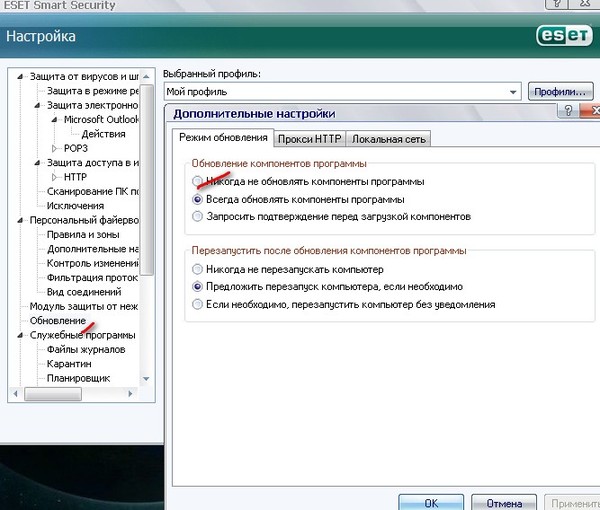The image size is (600, 510).
Task: Select Защита в режиме реального времени item
Action: click(92, 91)
